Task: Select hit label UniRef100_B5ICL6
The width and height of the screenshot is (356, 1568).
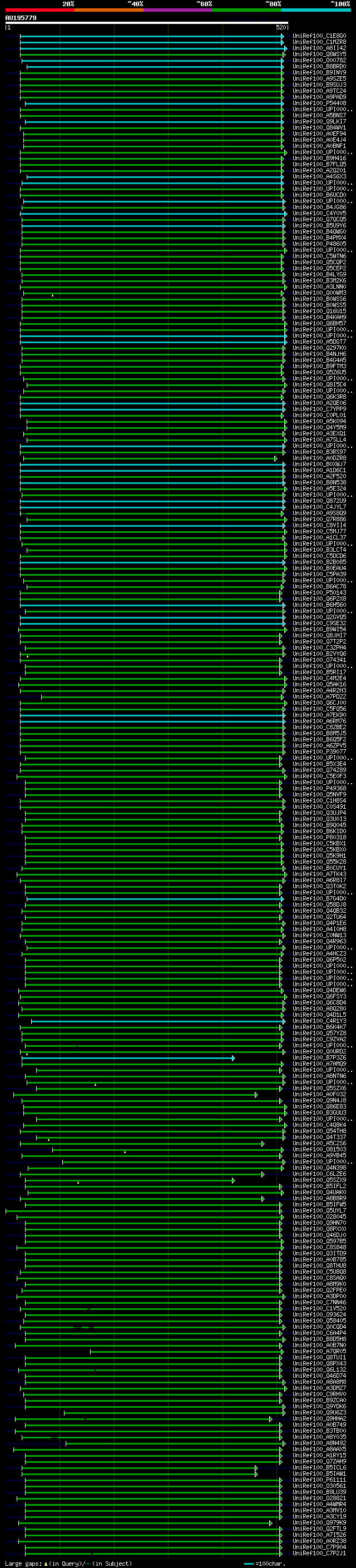Action: click(319, 1468)
